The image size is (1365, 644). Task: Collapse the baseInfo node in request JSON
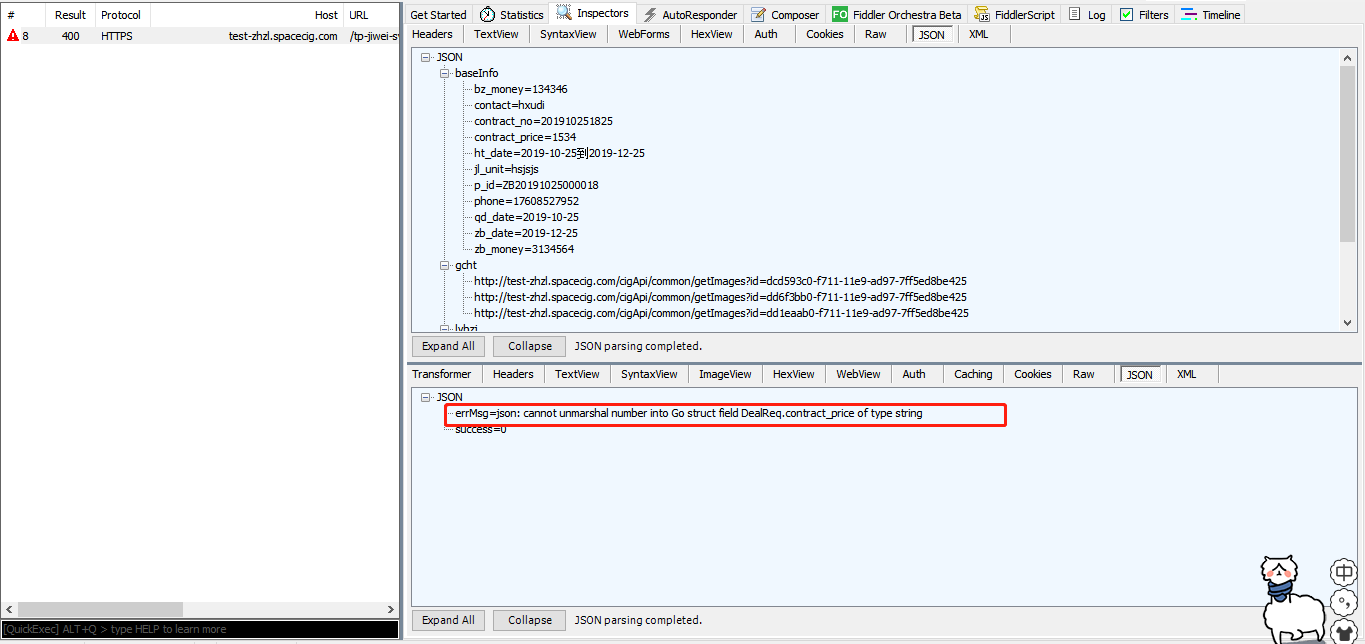[x=445, y=73]
